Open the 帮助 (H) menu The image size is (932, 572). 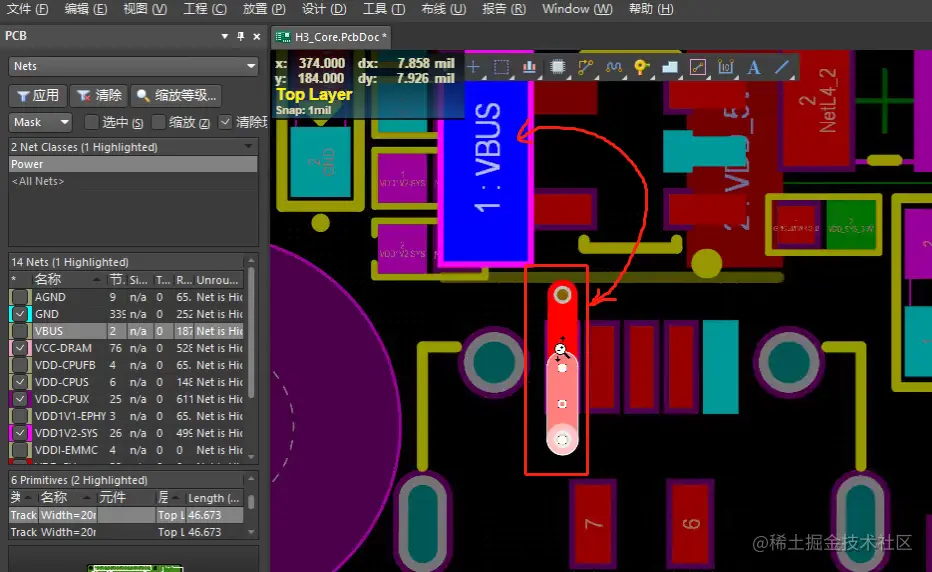tap(651, 9)
